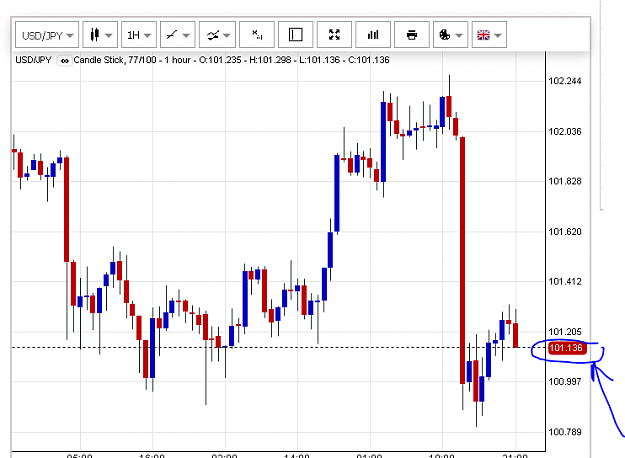Screen dimensions: 625x458
Task: Open the color theme palette dropdown
Action: click(450, 35)
